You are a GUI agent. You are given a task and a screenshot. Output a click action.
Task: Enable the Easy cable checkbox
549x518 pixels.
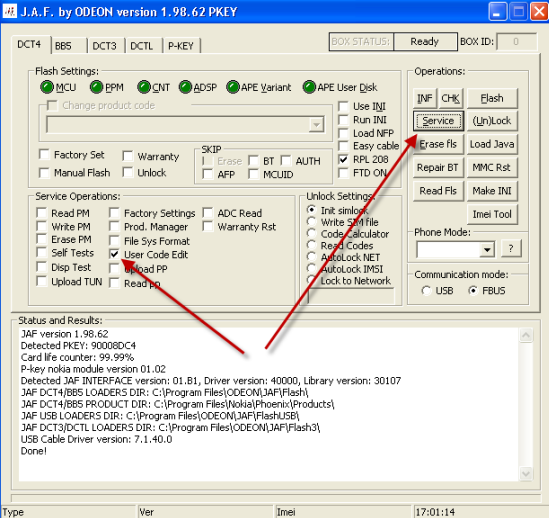(343, 146)
